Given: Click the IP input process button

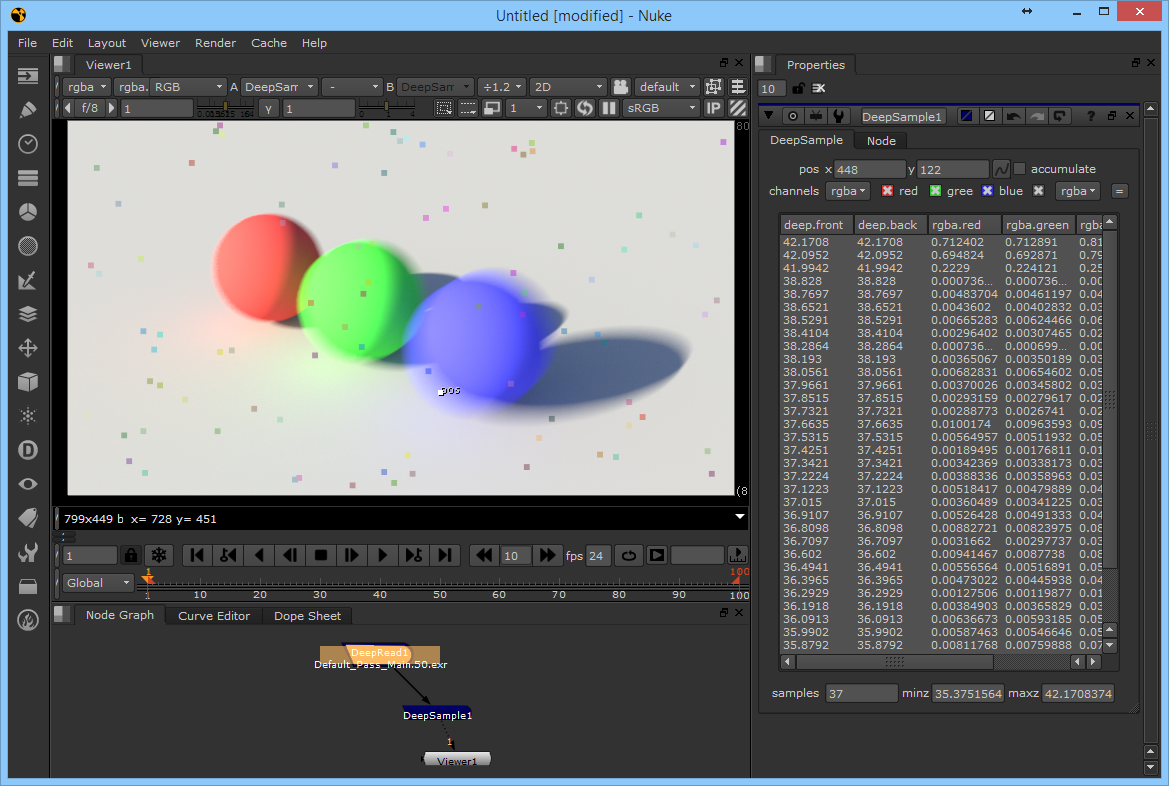Looking at the screenshot, I should coord(713,108).
